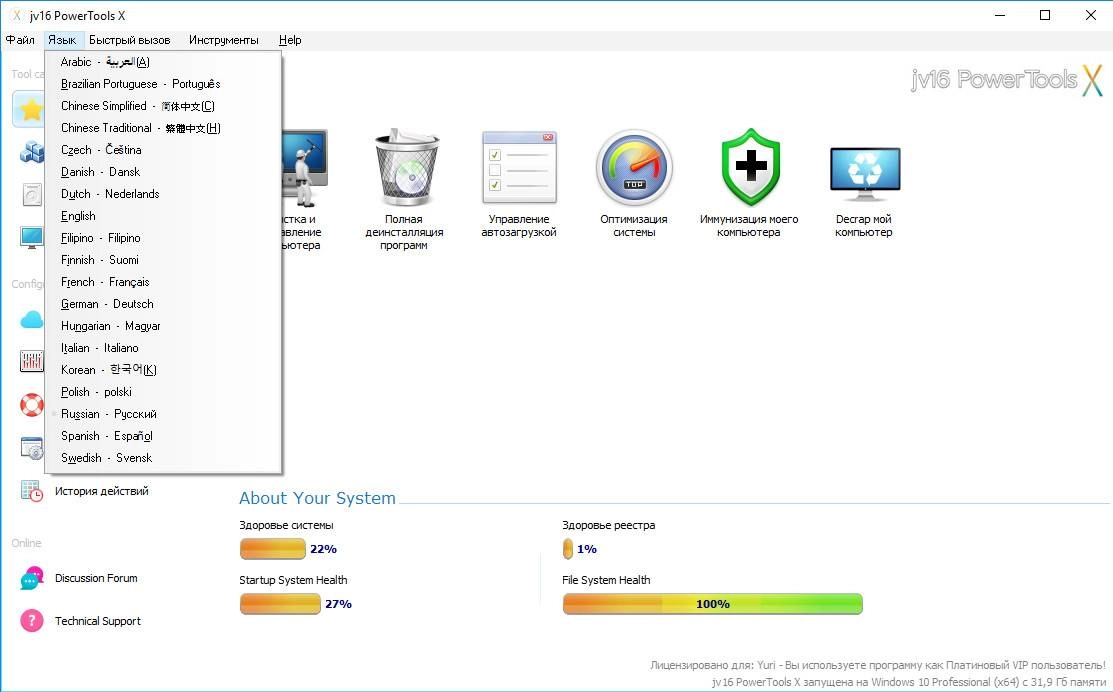1113x692 pixels.
Task: Open the Инструменты menu
Action: tap(223, 40)
